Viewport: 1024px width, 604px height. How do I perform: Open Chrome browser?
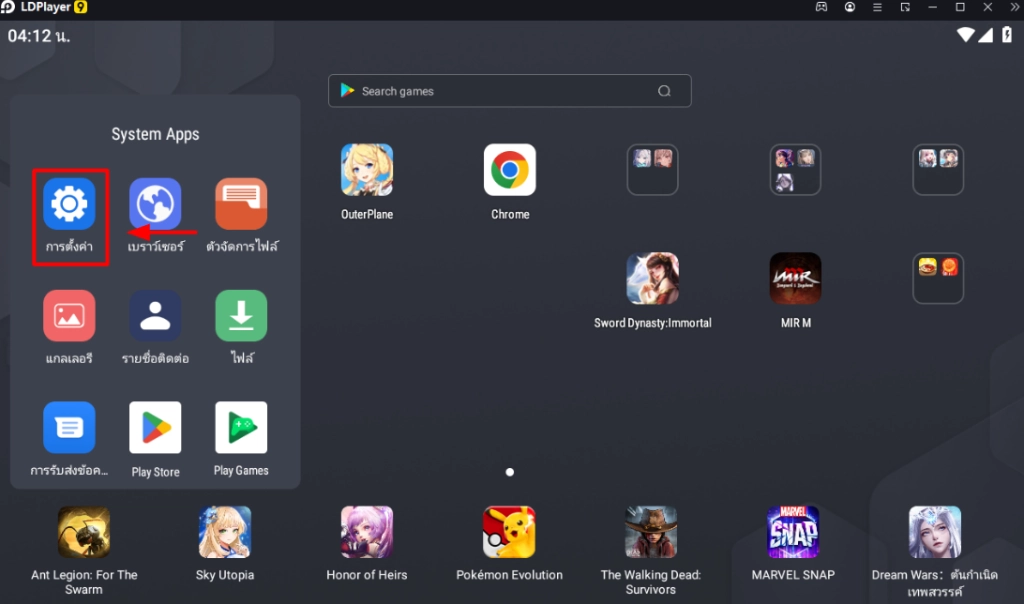coord(510,170)
